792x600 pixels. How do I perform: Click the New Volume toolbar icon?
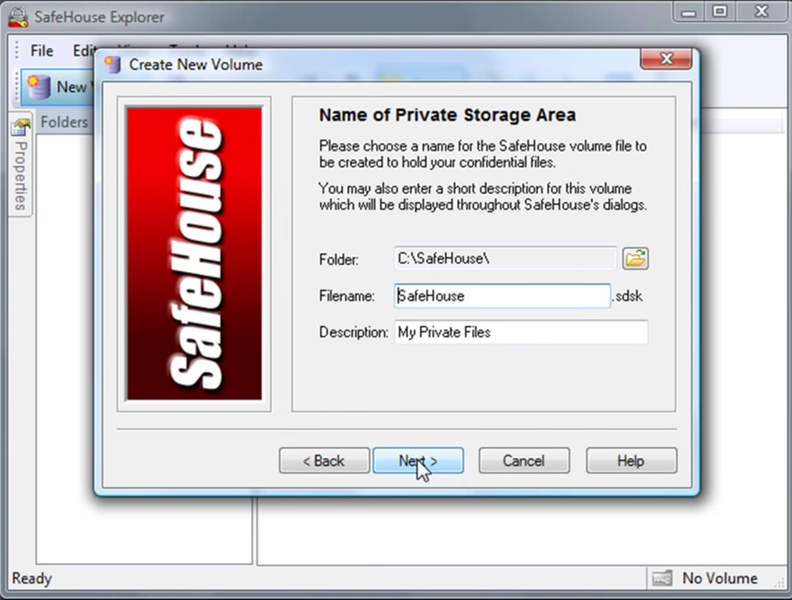coord(38,87)
